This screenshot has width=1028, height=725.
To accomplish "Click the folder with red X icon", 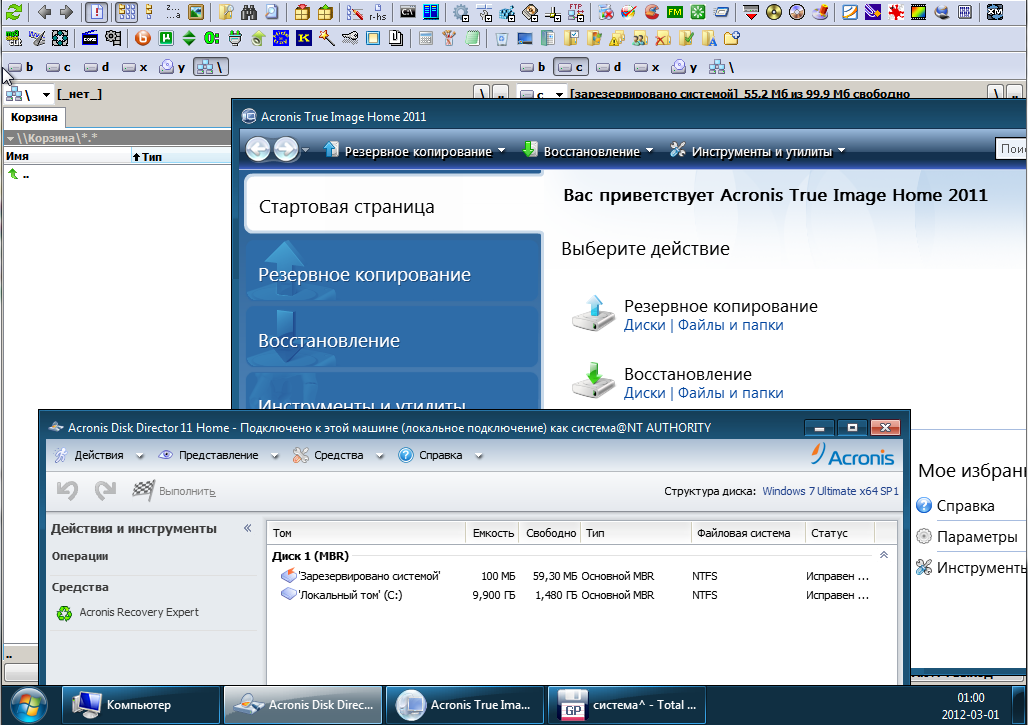I will pyautogui.click(x=663, y=39).
